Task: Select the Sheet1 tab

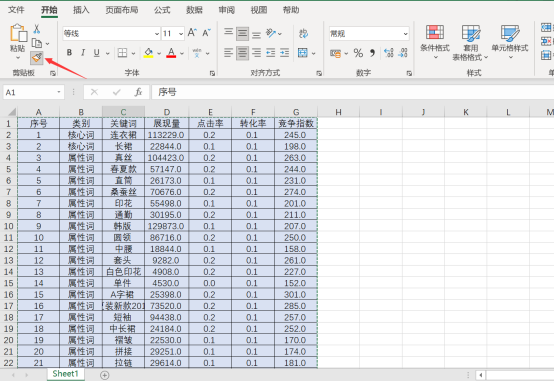Action: click(x=65, y=374)
